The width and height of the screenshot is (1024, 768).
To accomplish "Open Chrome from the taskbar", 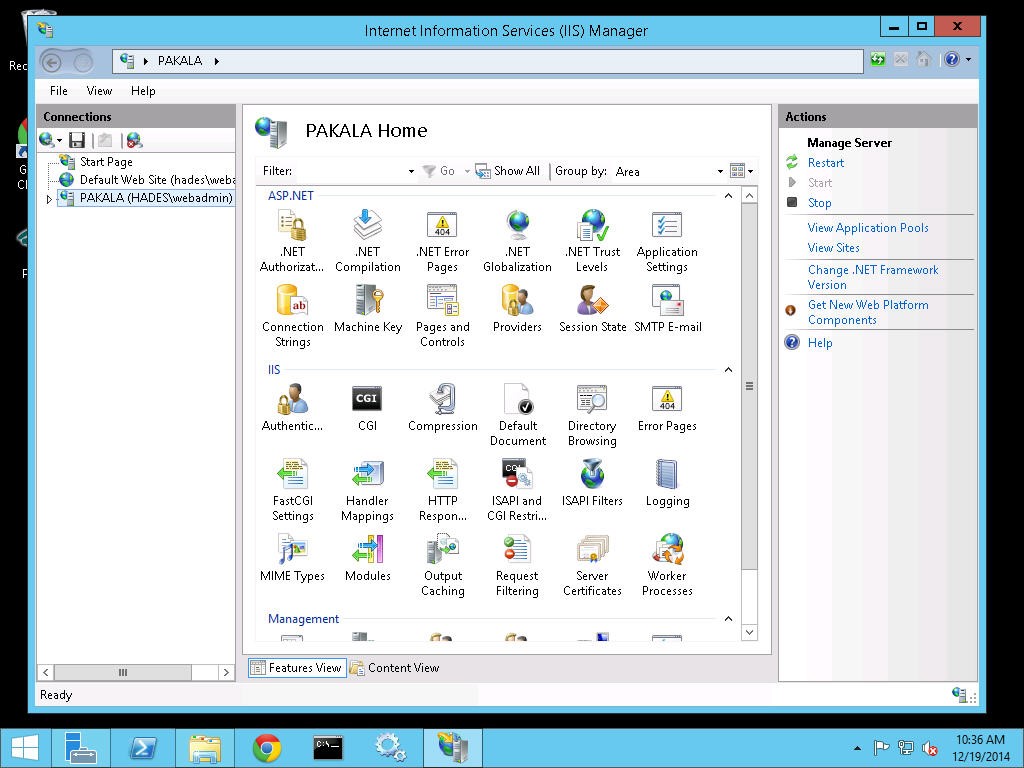I will tap(267, 748).
